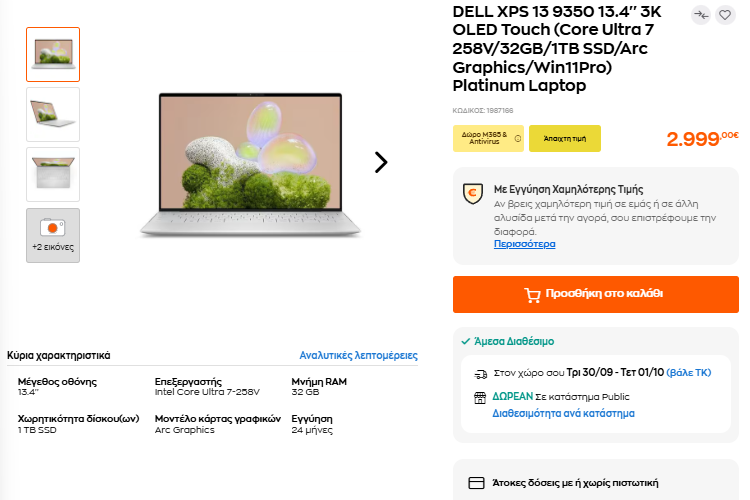Open 'Διαθεσιμότητα ανά κατάστημα' link
This screenshot has height=500, width=750.
click(563, 413)
